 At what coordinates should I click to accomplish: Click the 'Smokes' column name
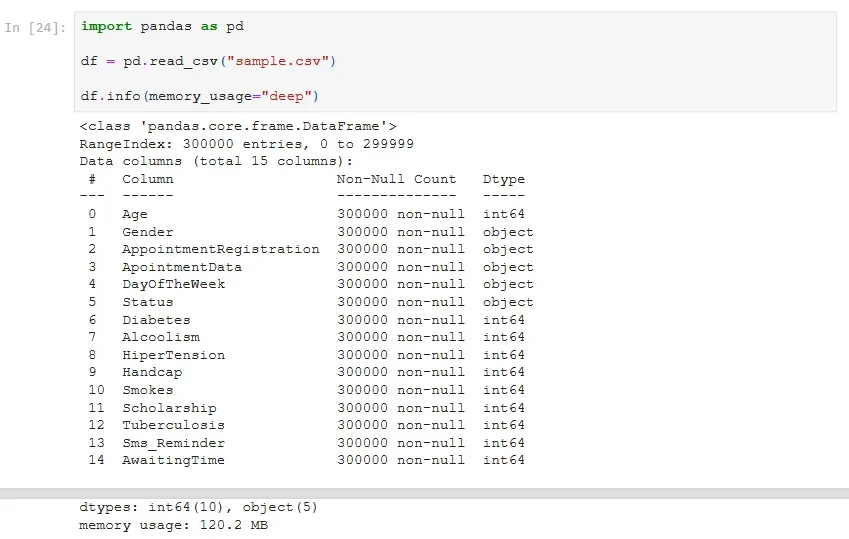pos(148,390)
